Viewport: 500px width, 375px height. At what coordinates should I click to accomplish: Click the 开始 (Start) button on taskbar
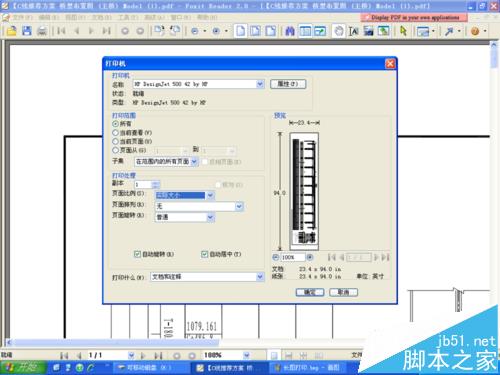point(23,368)
